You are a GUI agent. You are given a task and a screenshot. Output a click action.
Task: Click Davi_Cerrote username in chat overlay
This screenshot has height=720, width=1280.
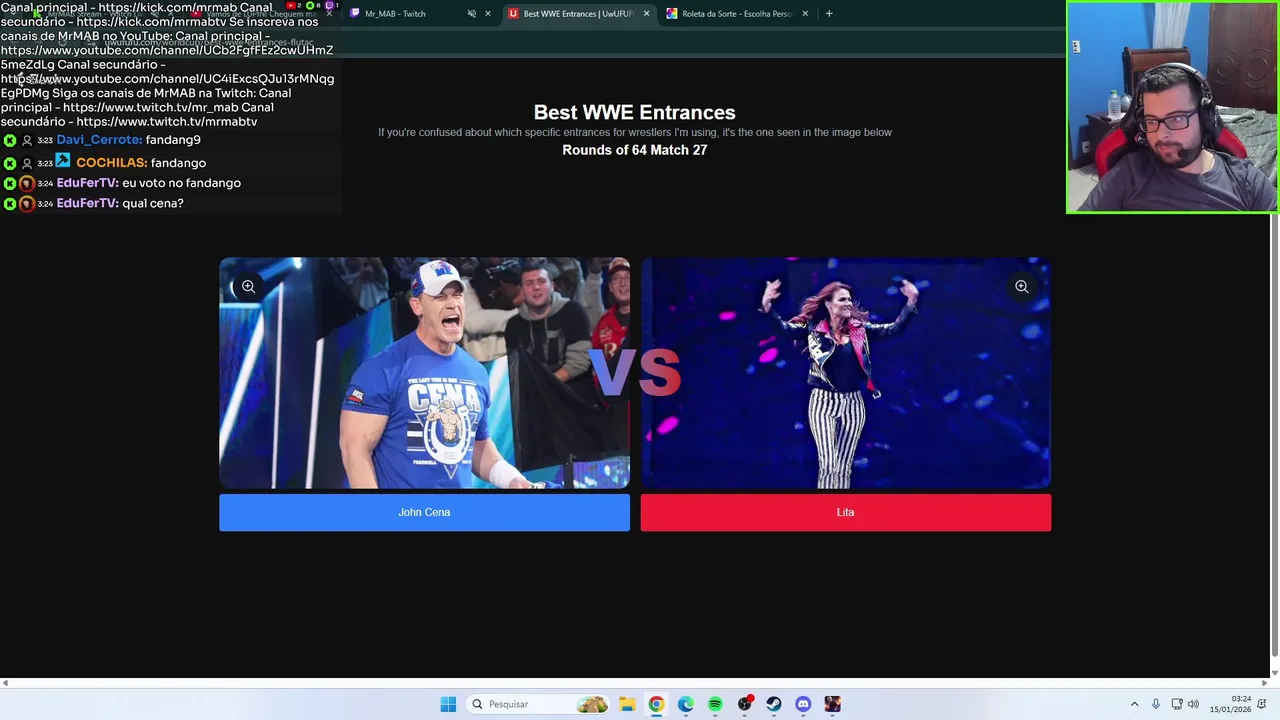coord(99,140)
